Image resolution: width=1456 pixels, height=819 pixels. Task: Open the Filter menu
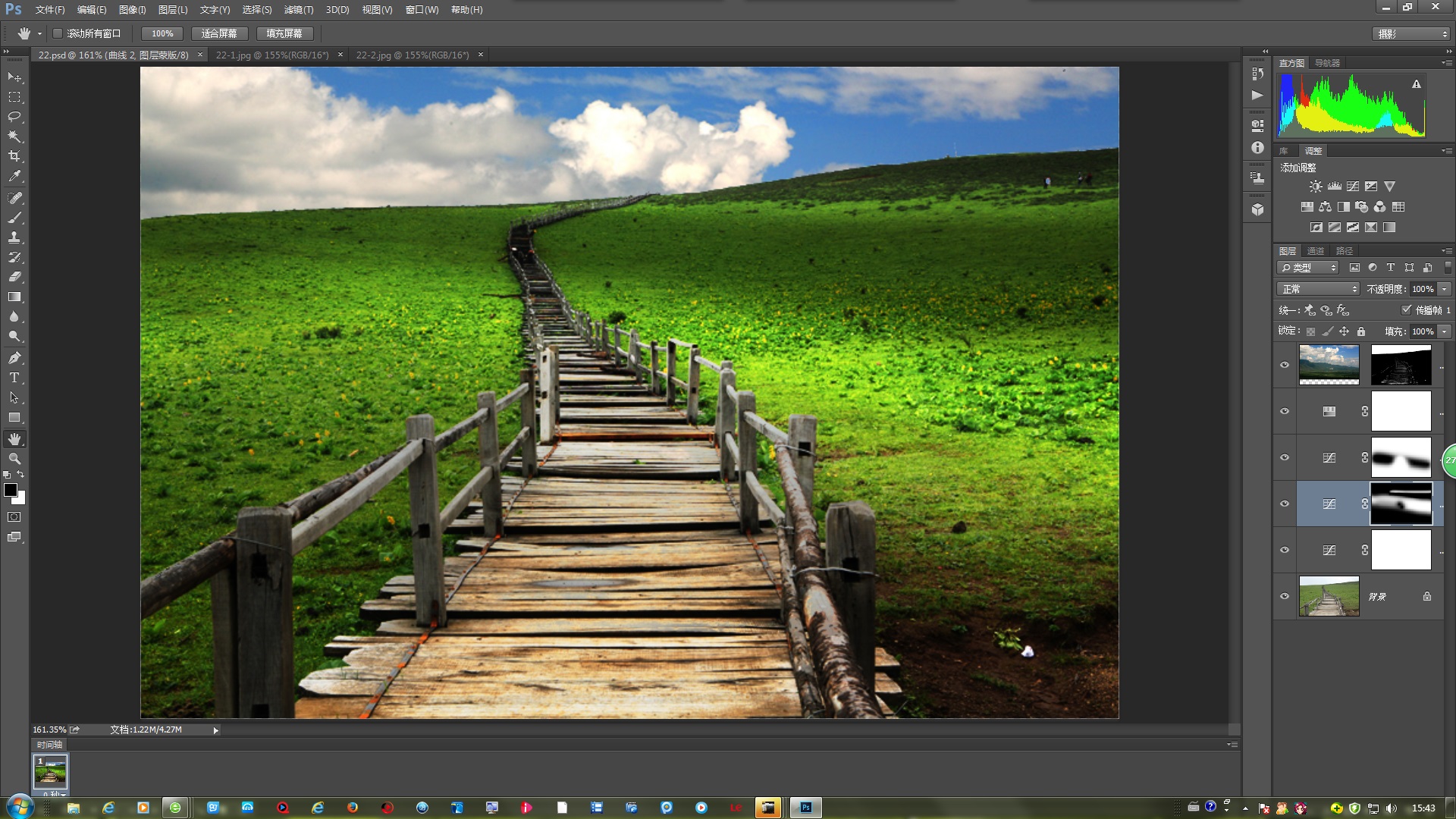(299, 10)
